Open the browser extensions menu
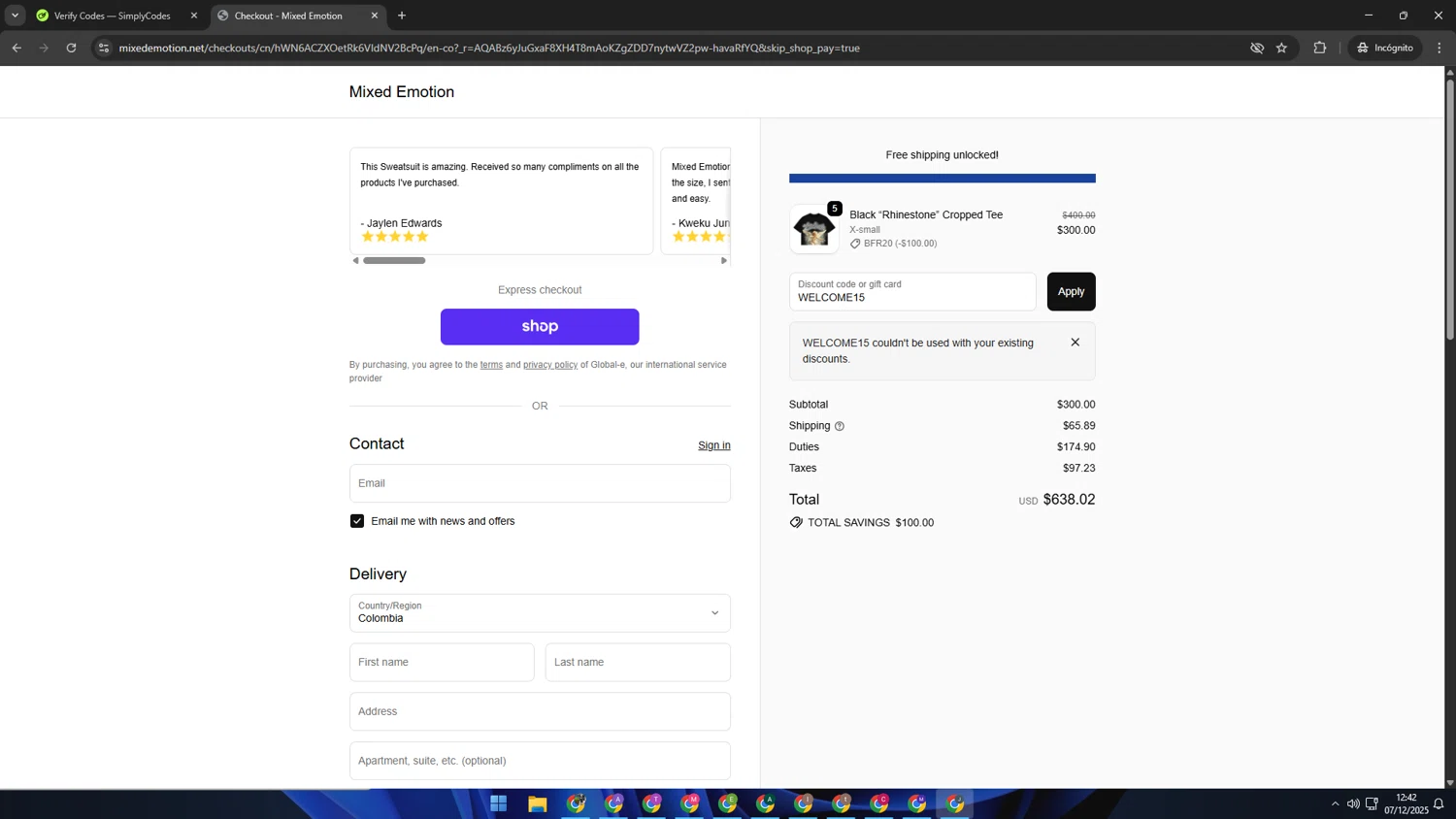 [x=1320, y=48]
